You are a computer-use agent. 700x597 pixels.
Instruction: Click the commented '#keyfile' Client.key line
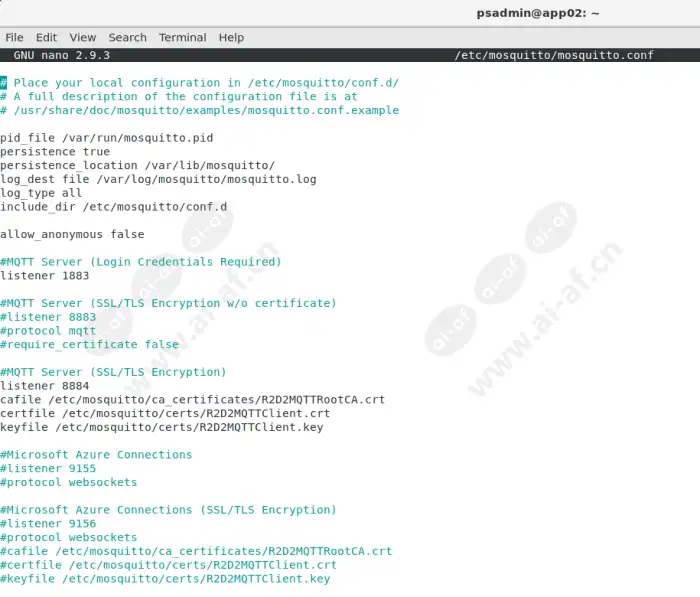pos(165,579)
